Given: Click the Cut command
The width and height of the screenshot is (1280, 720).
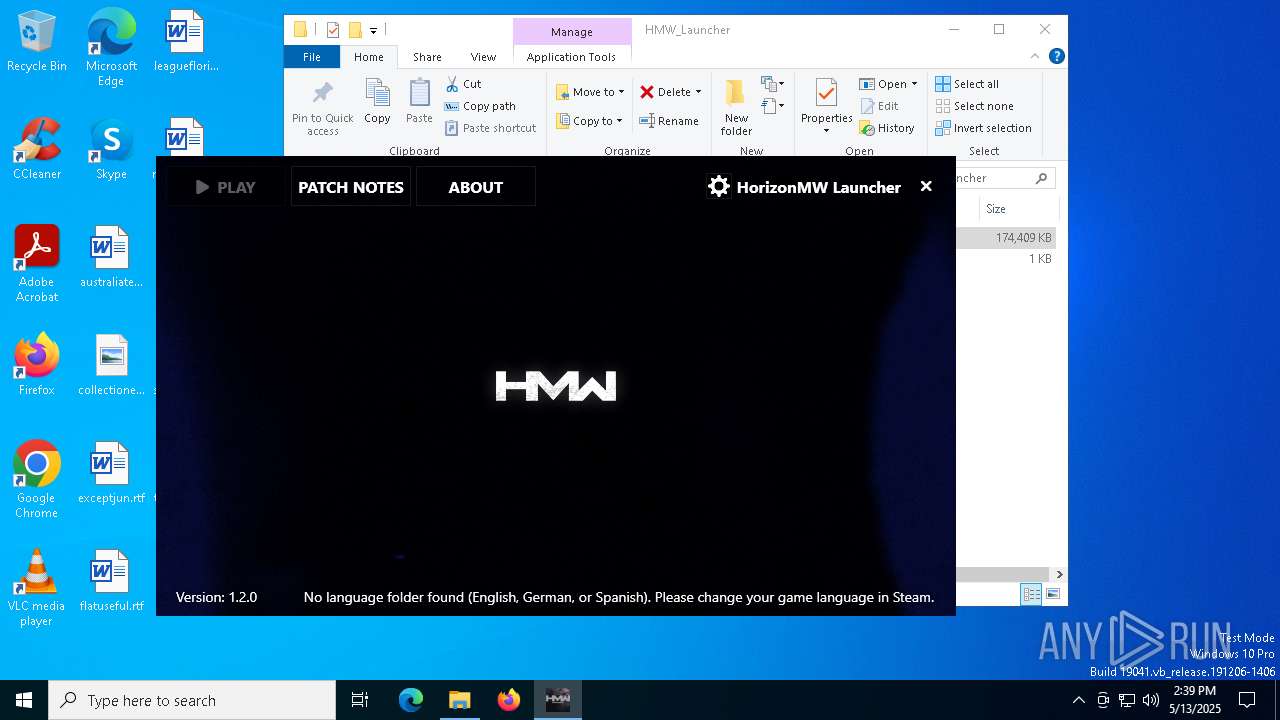Looking at the screenshot, I should click(463, 84).
